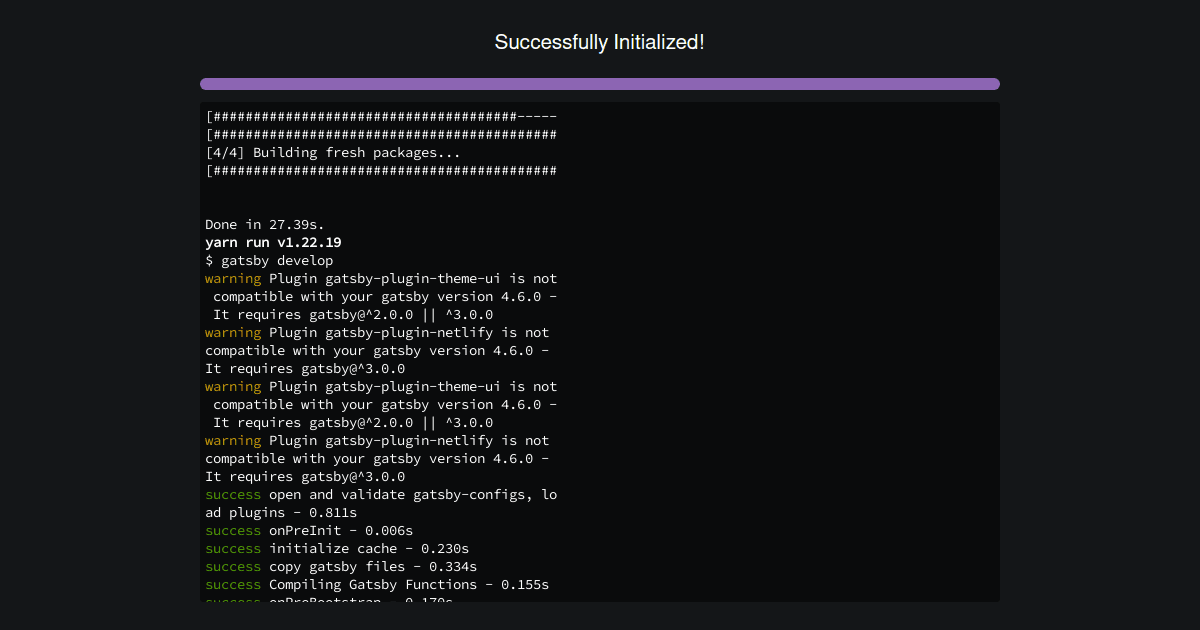This screenshot has height=630, width=1200.
Task: Click the top progress hash bar line
Action: click(x=380, y=116)
